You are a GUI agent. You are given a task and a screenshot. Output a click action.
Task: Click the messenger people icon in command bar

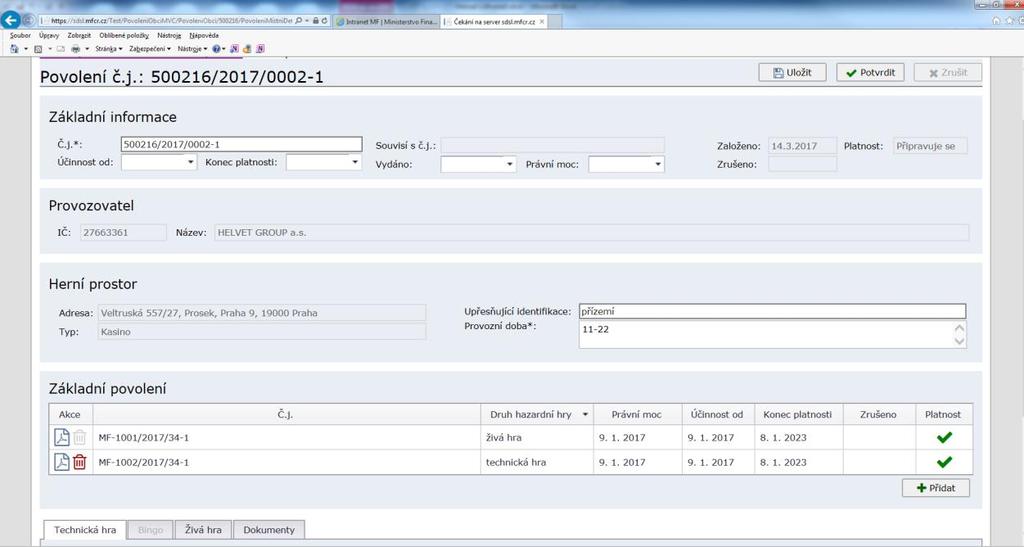tap(247, 49)
